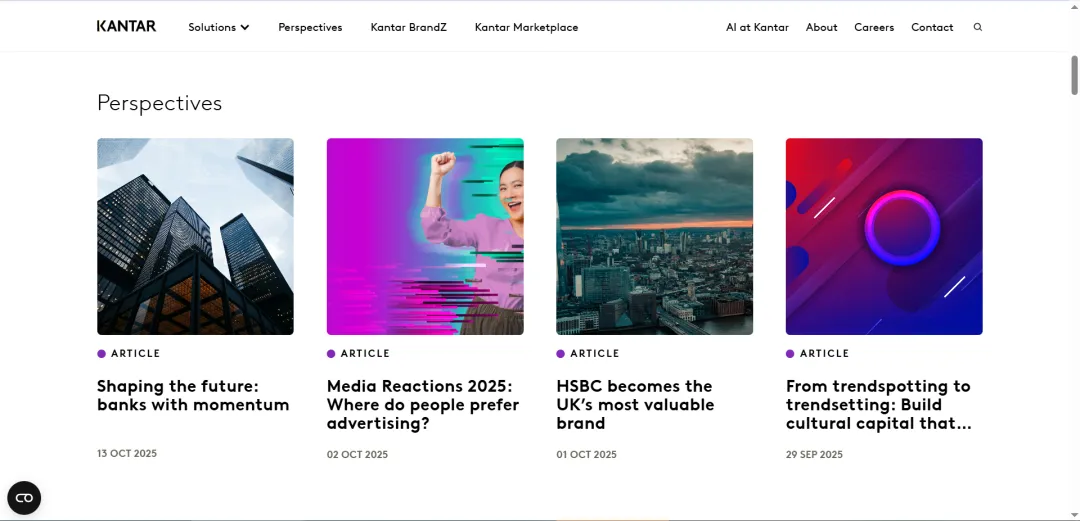Open 'From trendspotting to trendsetting' article
The height and width of the screenshot is (521, 1080).
coord(879,404)
